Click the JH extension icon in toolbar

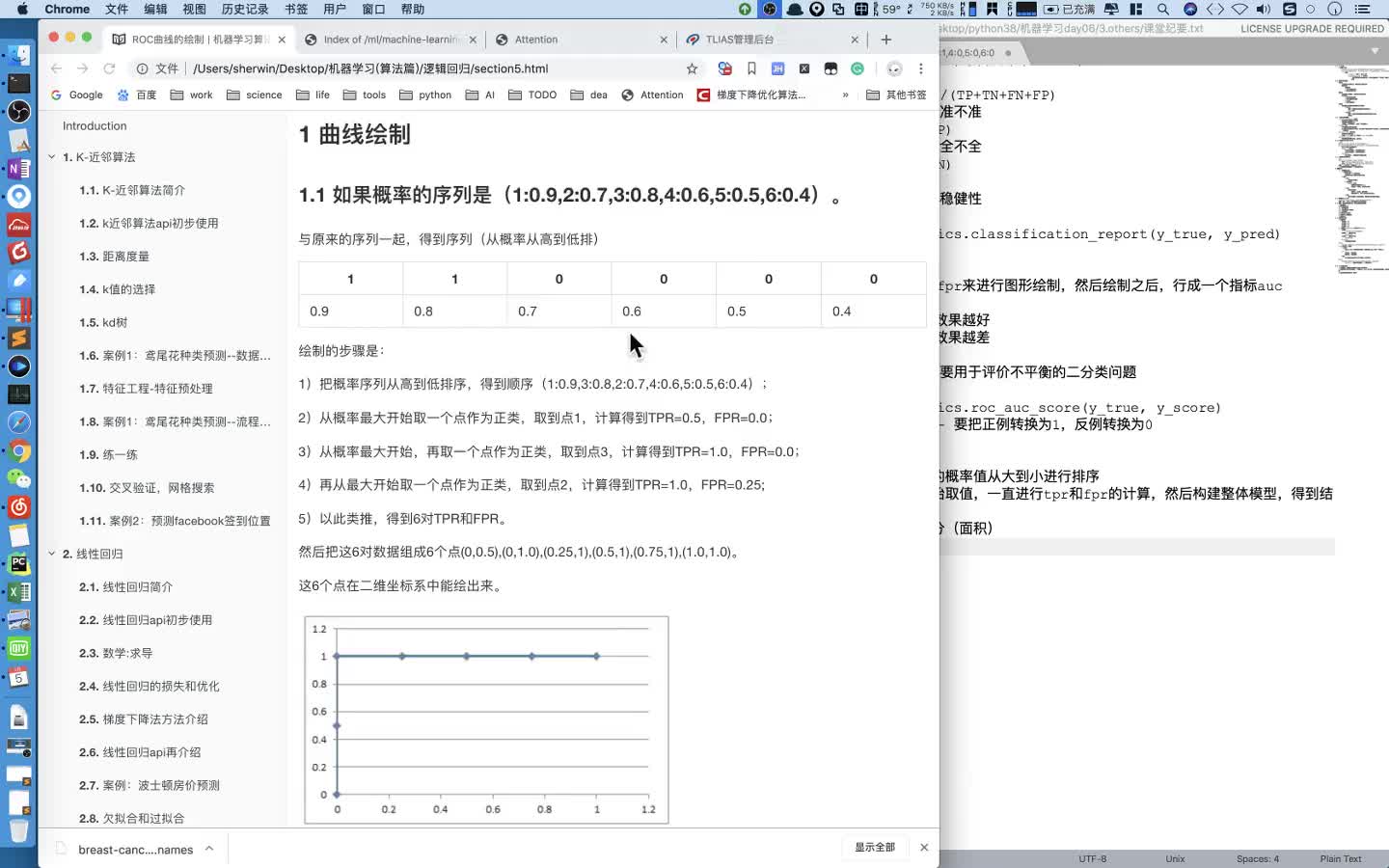pos(777,68)
